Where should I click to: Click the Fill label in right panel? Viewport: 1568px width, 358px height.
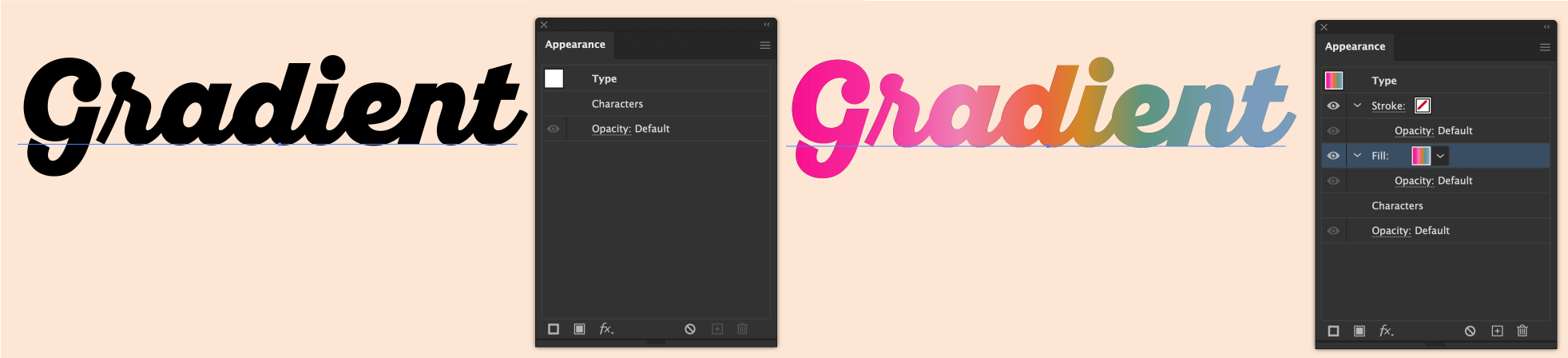tap(1380, 156)
